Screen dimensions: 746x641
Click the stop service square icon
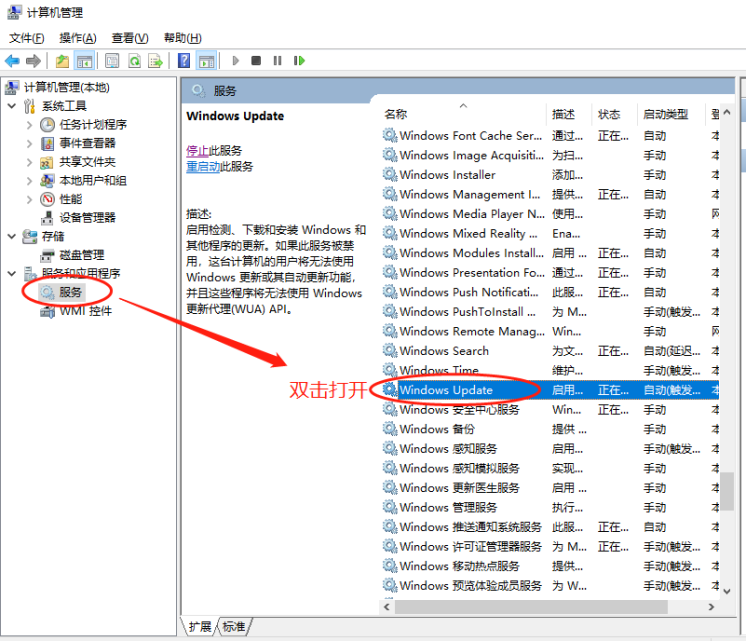pos(256,61)
